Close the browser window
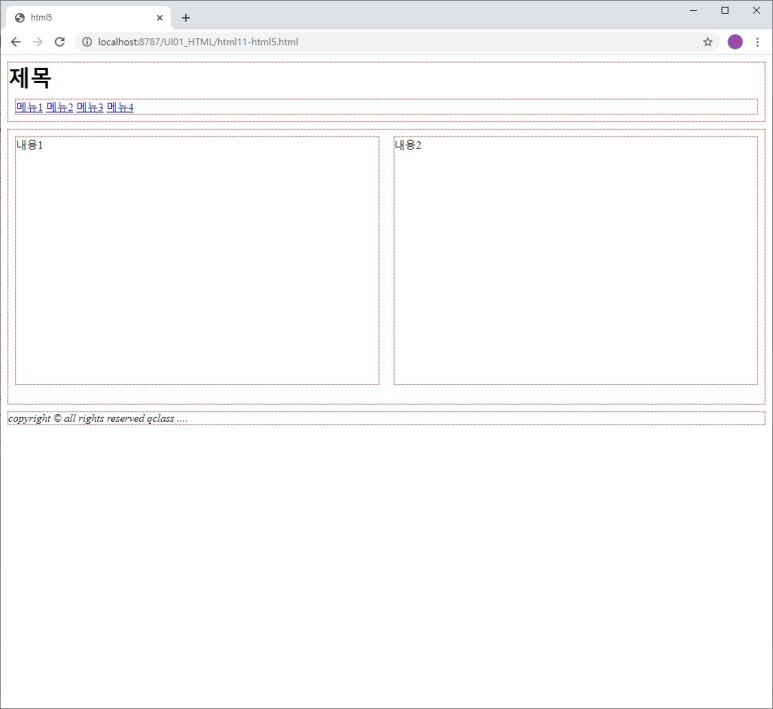Screen dimensions: 773x709 pyautogui.click(x=756, y=10)
